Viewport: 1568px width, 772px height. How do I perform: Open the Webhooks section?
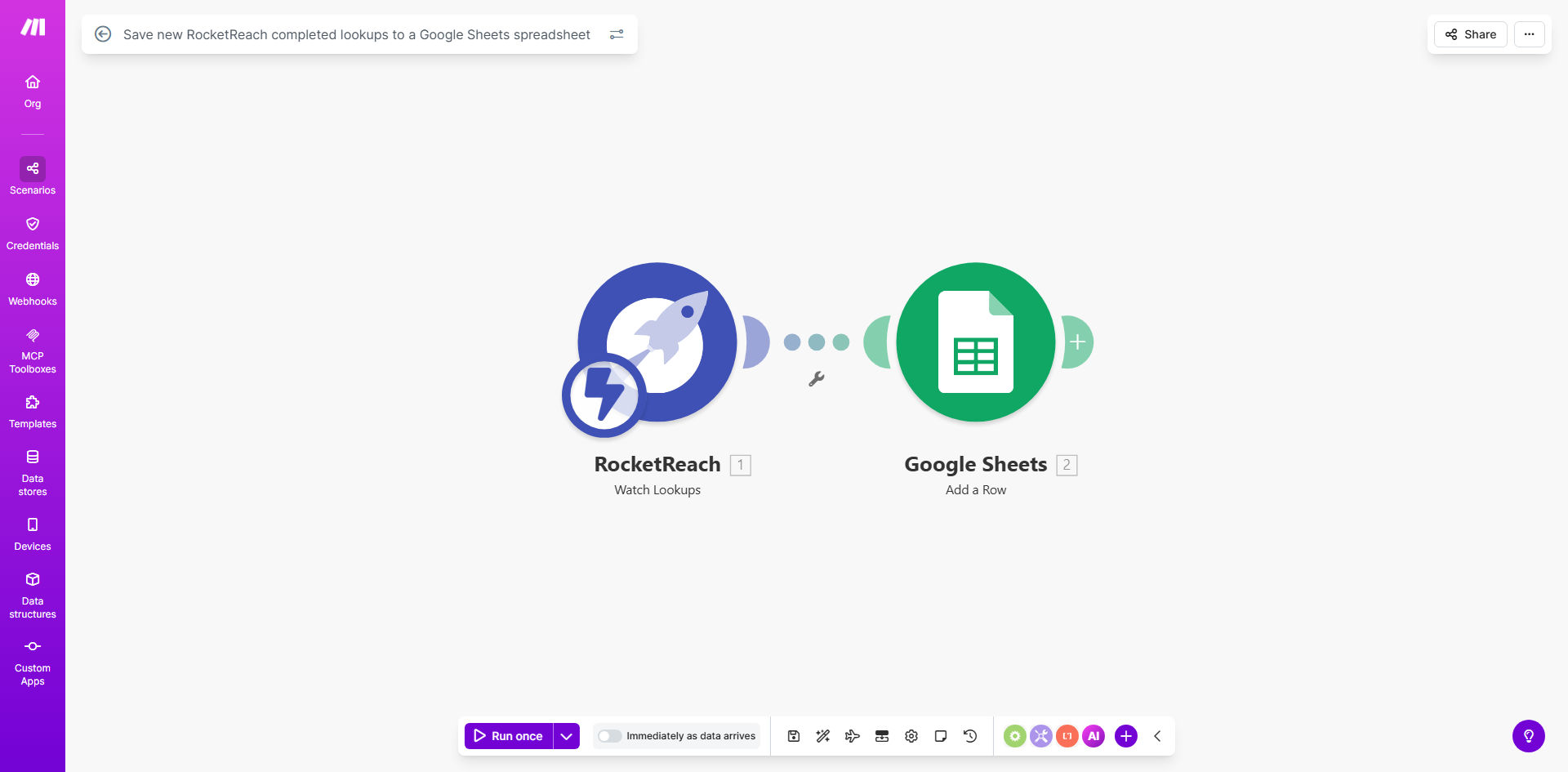33,289
